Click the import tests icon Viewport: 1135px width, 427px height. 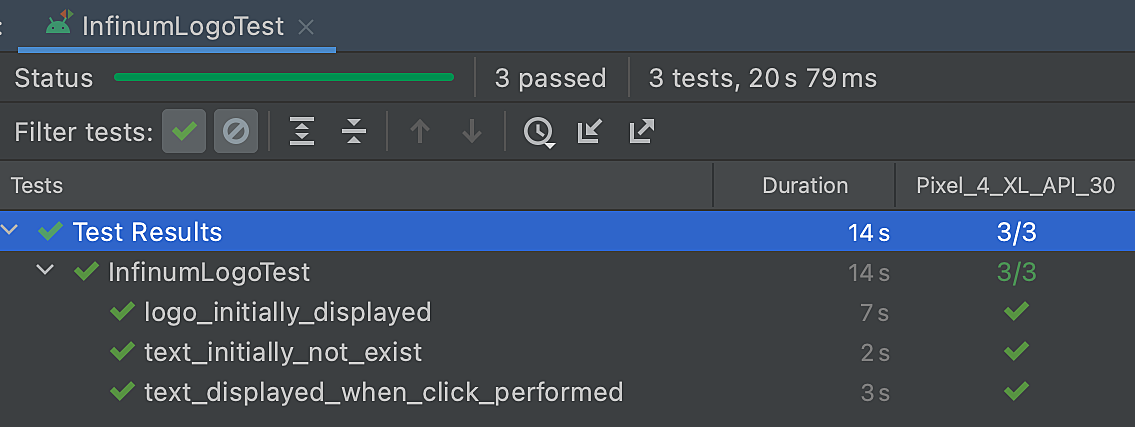(x=590, y=131)
